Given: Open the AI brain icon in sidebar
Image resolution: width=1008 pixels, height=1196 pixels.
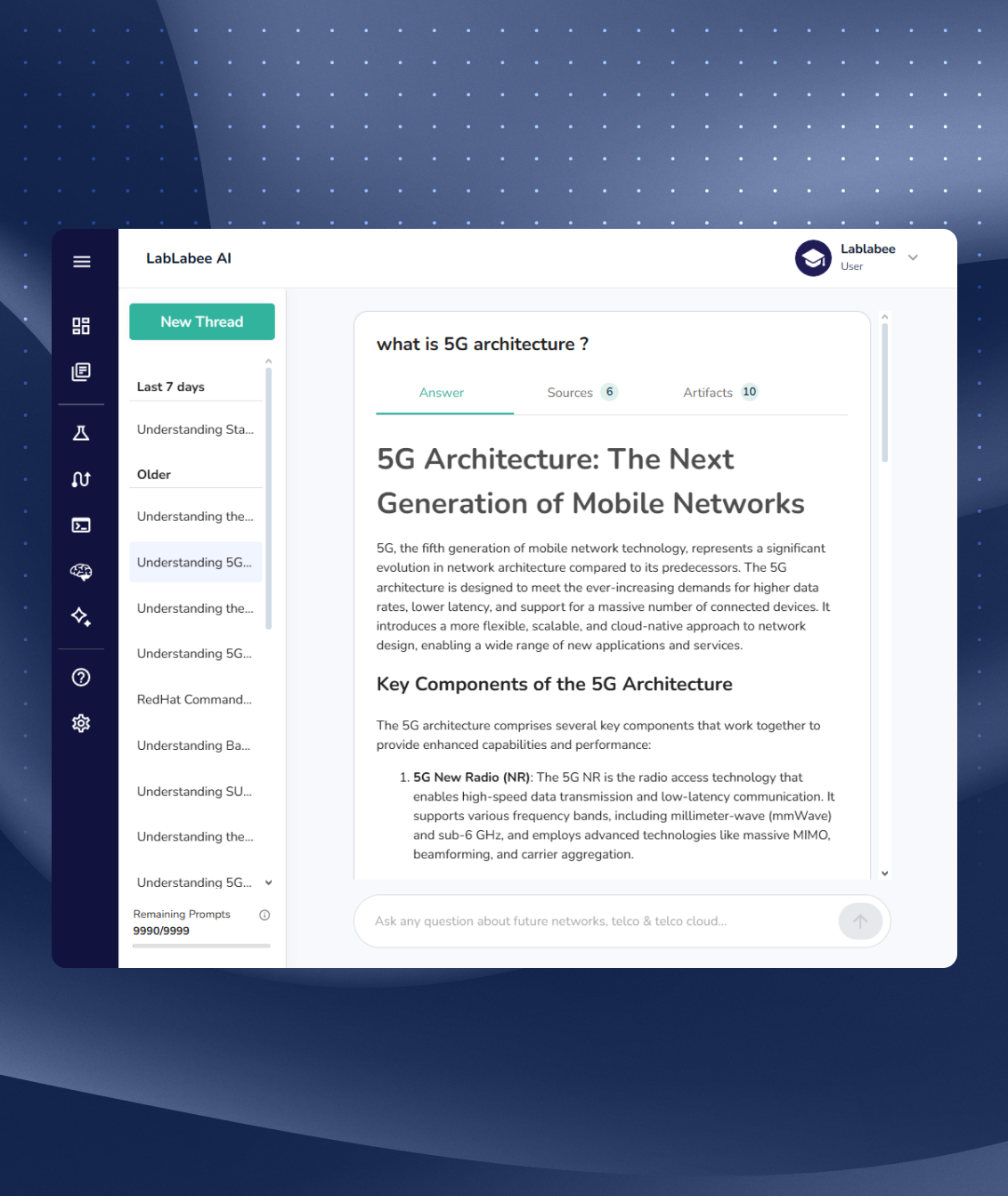Looking at the screenshot, I should [81, 572].
